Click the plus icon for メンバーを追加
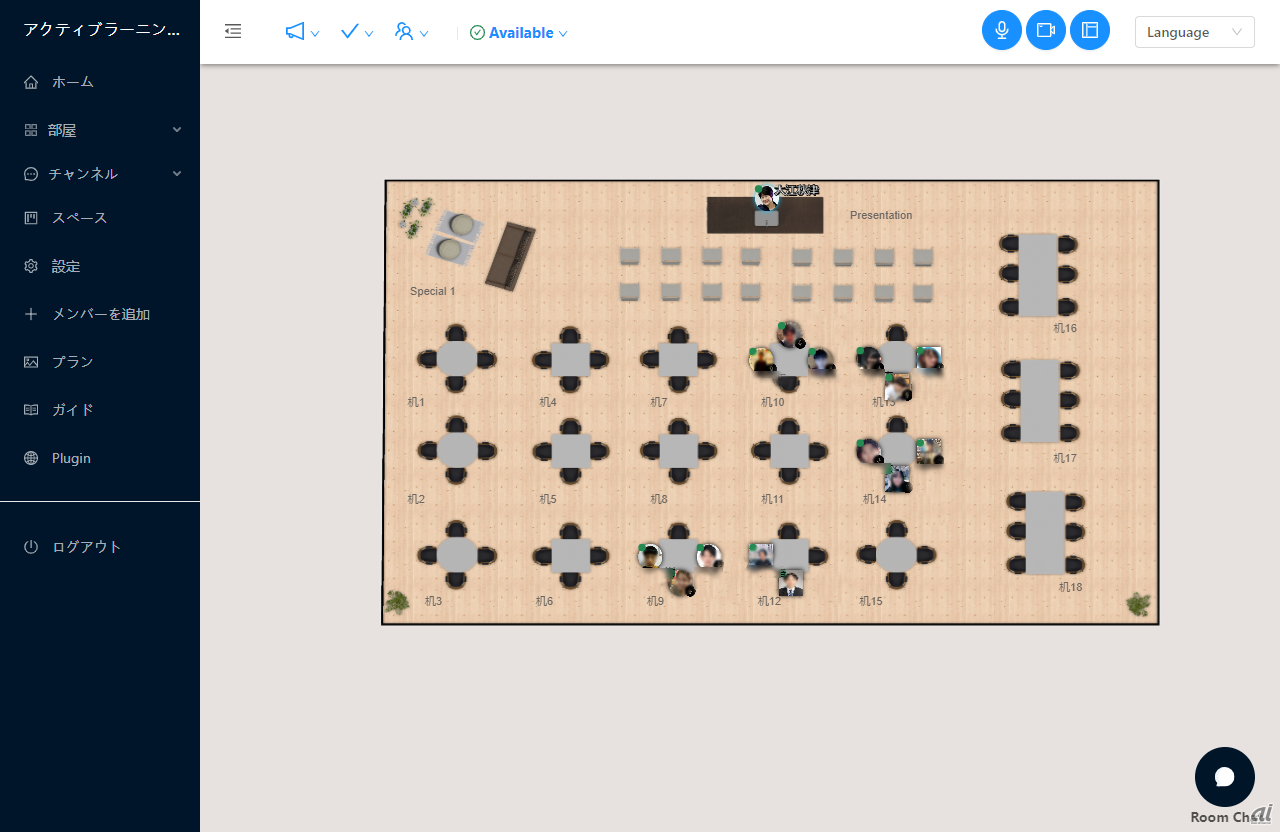 click(31, 314)
